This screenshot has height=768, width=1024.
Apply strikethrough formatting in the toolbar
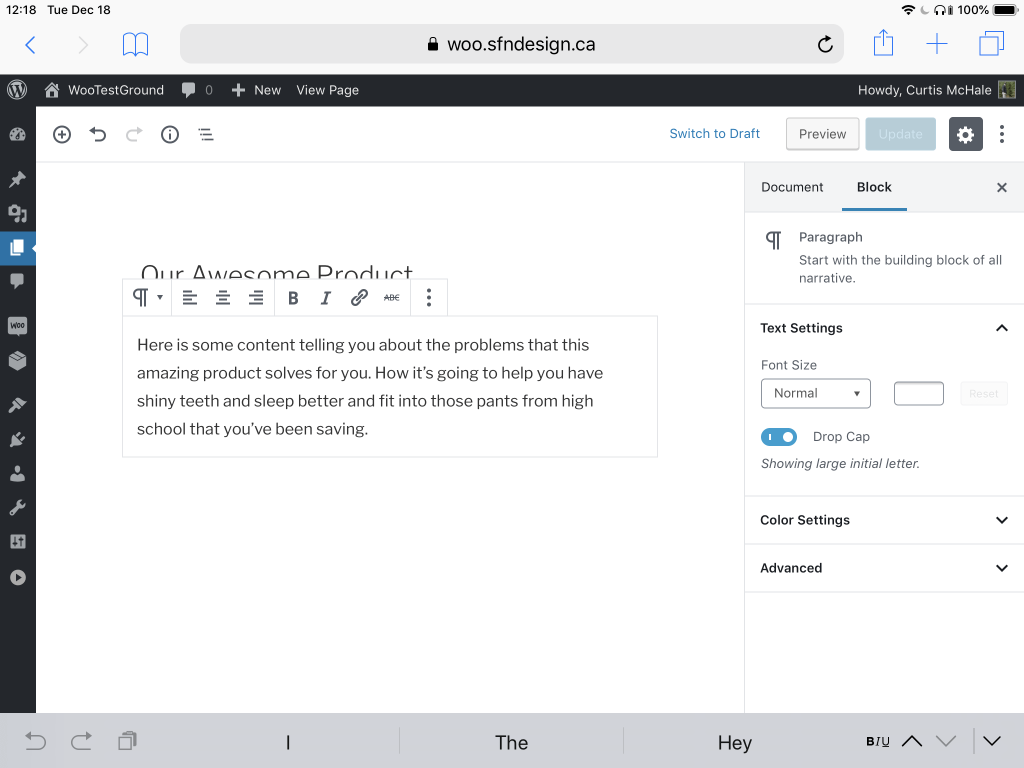point(391,297)
